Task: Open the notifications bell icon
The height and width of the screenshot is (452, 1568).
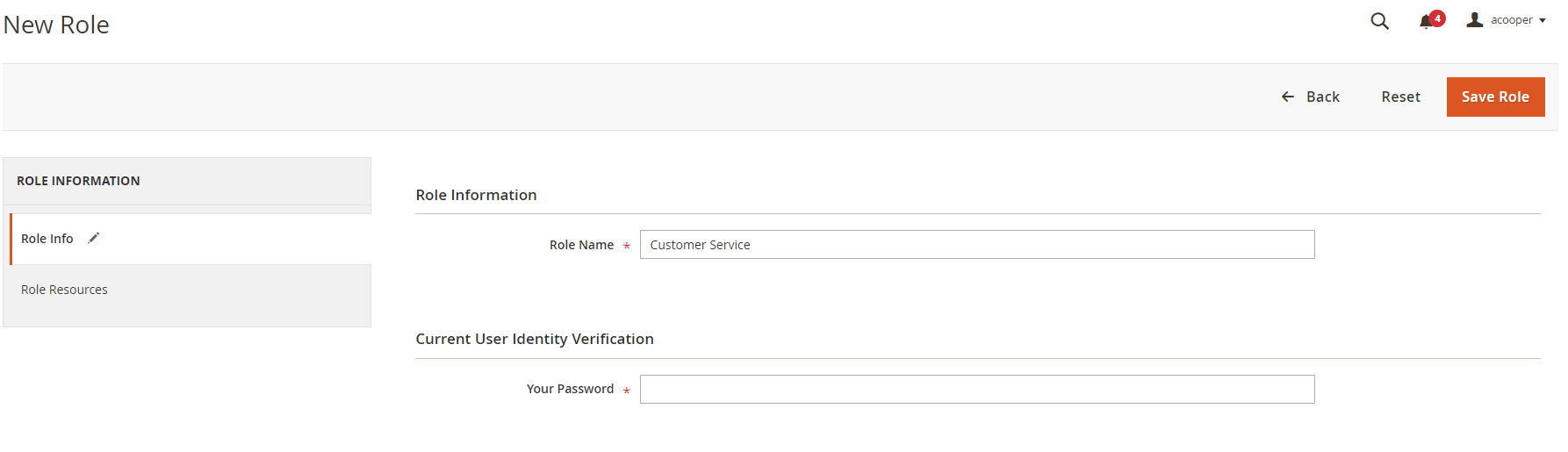Action: click(1425, 22)
